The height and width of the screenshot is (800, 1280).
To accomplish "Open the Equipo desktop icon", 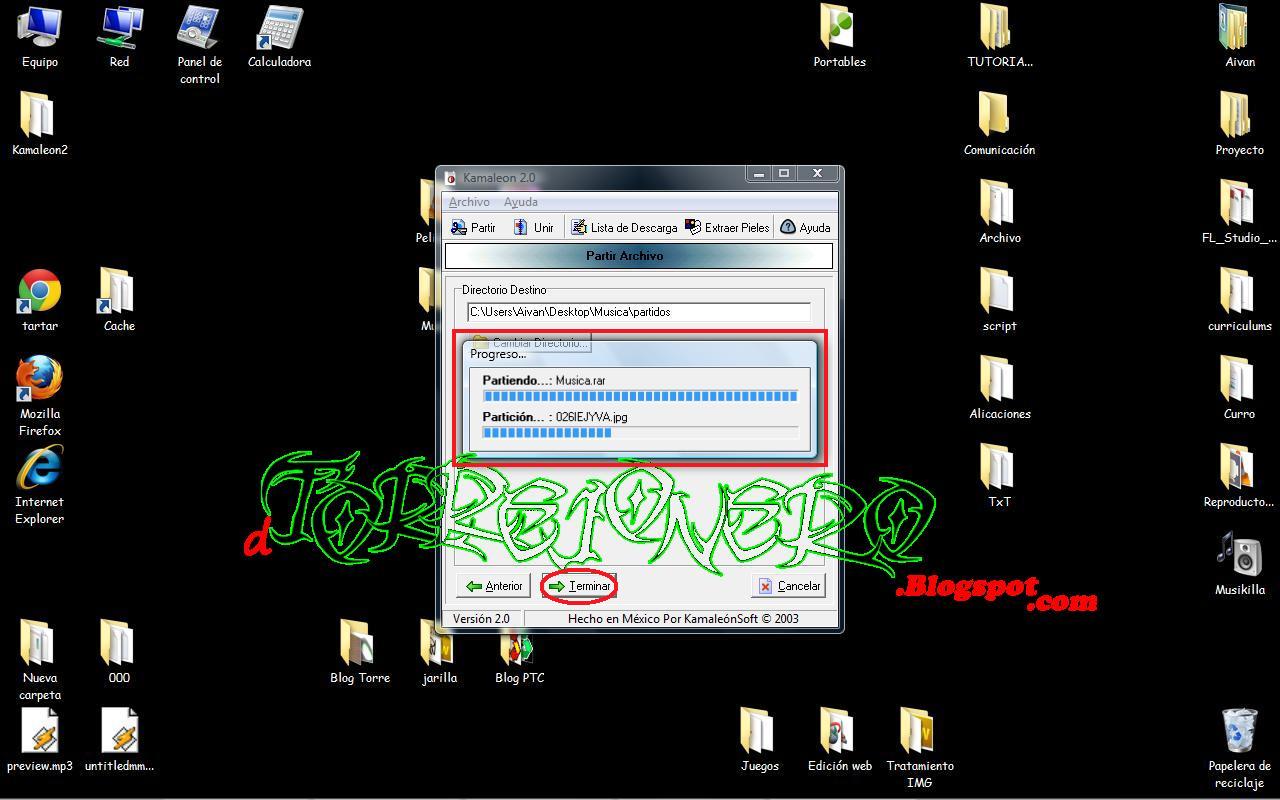I will (x=40, y=38).
